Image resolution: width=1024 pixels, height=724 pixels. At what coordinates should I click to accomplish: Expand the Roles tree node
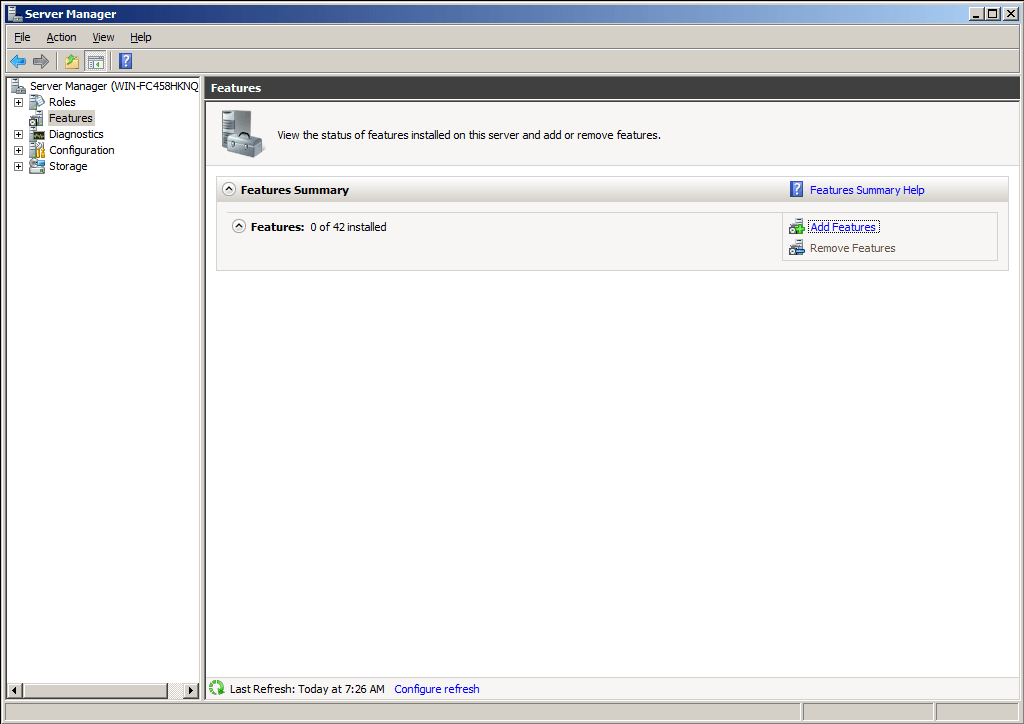(18, 102)
